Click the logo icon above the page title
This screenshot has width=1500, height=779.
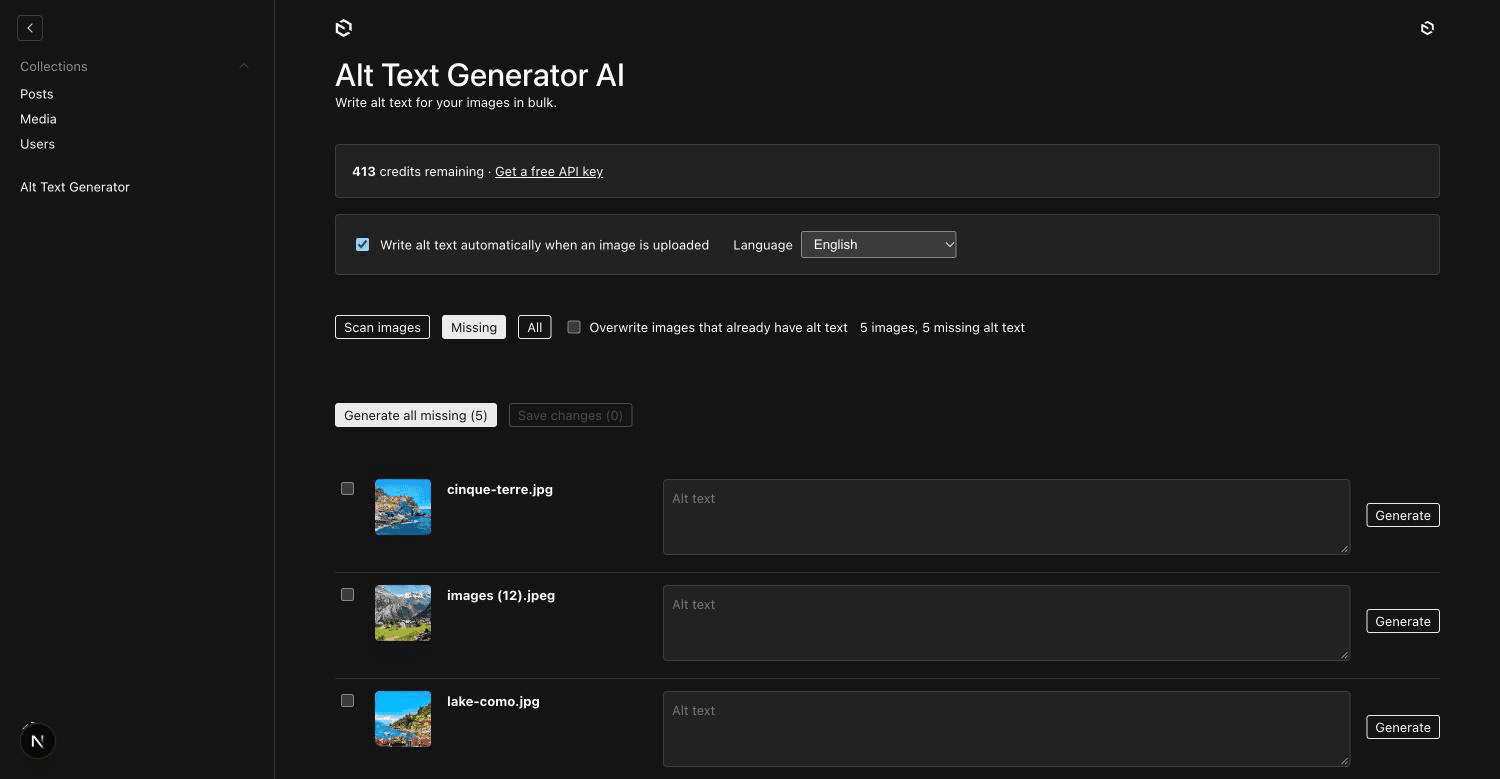[343, 28]
